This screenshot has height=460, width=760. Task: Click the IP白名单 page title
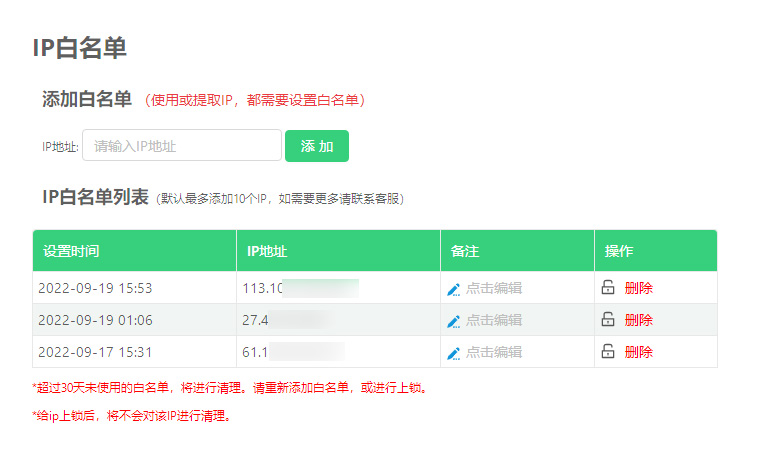(x=80, y=48)
